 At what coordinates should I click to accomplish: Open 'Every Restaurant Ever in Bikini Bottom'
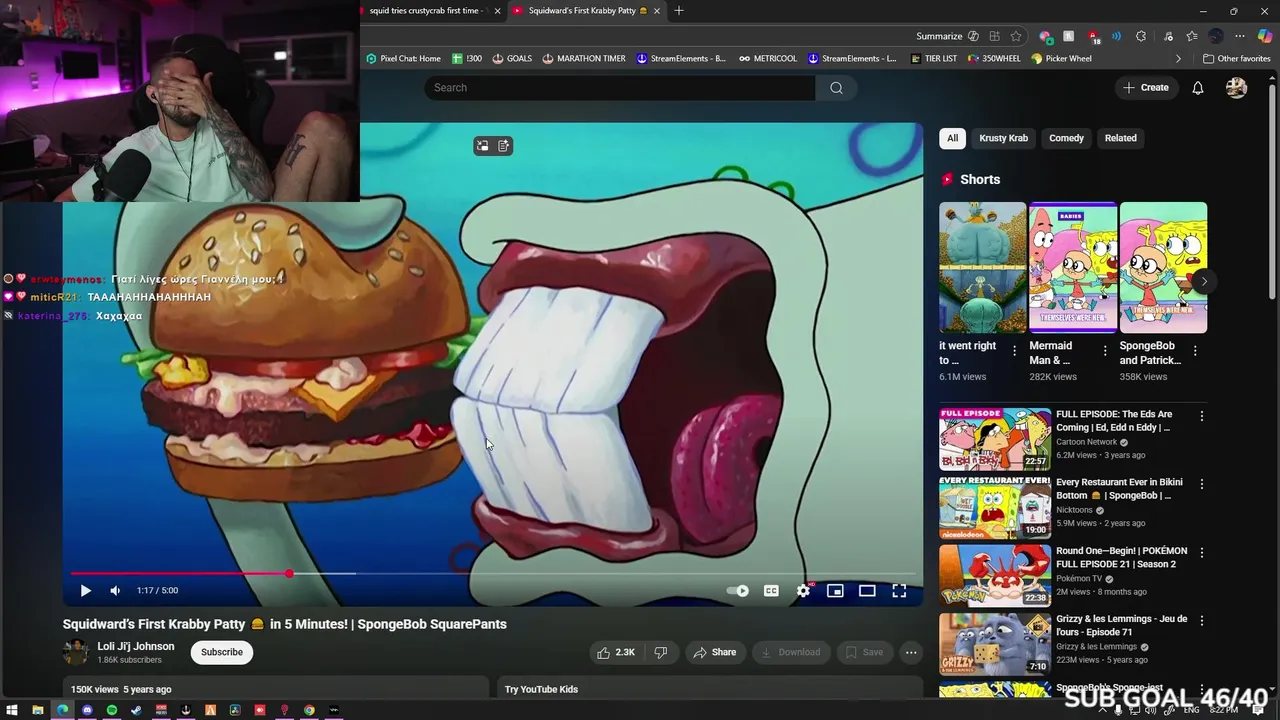click(x=995, y=508)
